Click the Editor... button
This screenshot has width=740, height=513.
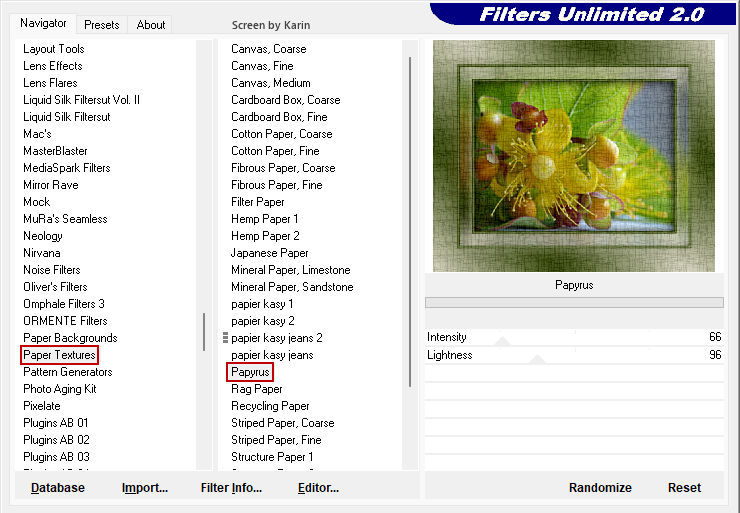point(318,488)
